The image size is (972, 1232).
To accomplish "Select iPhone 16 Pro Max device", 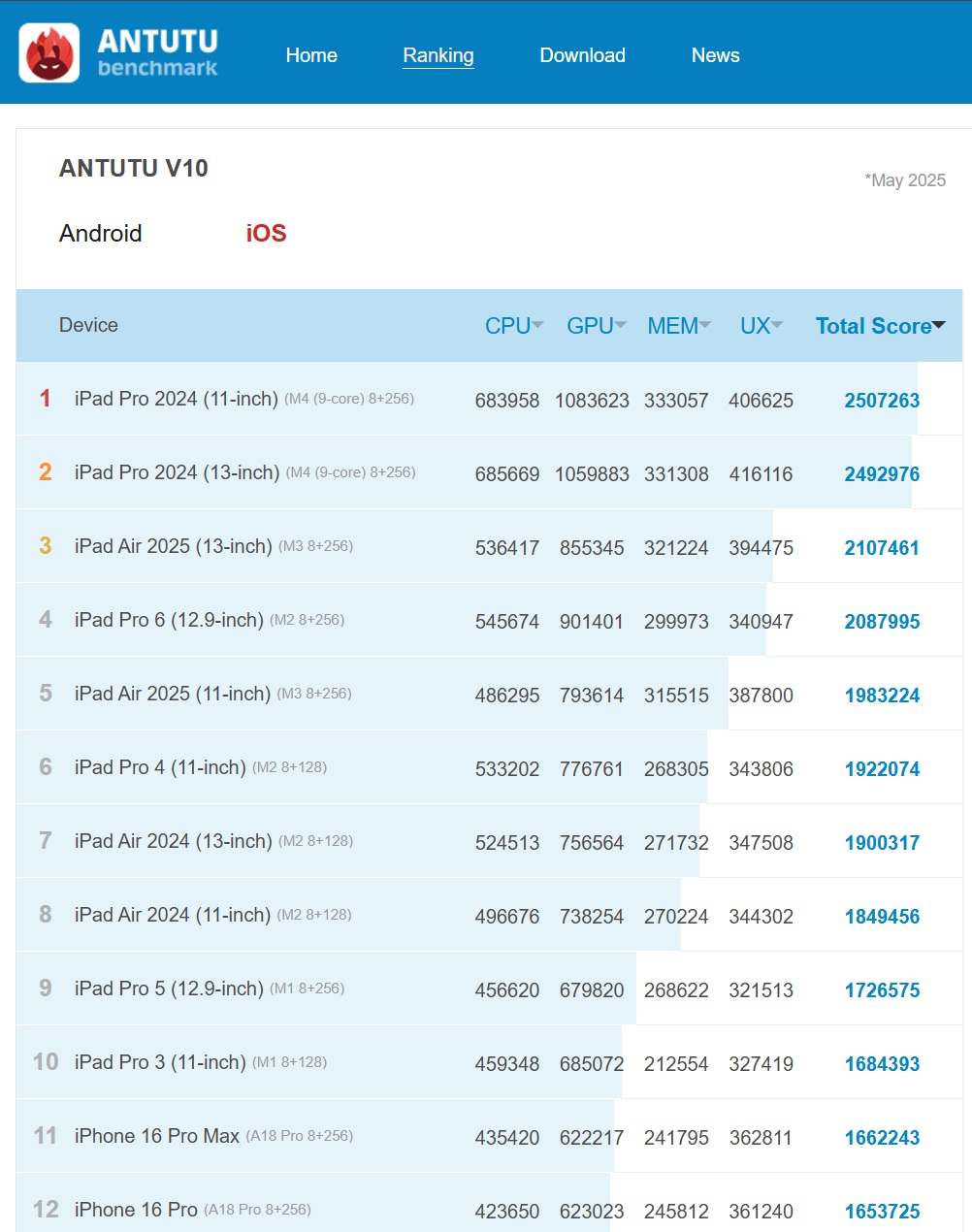I will 213,1136.
